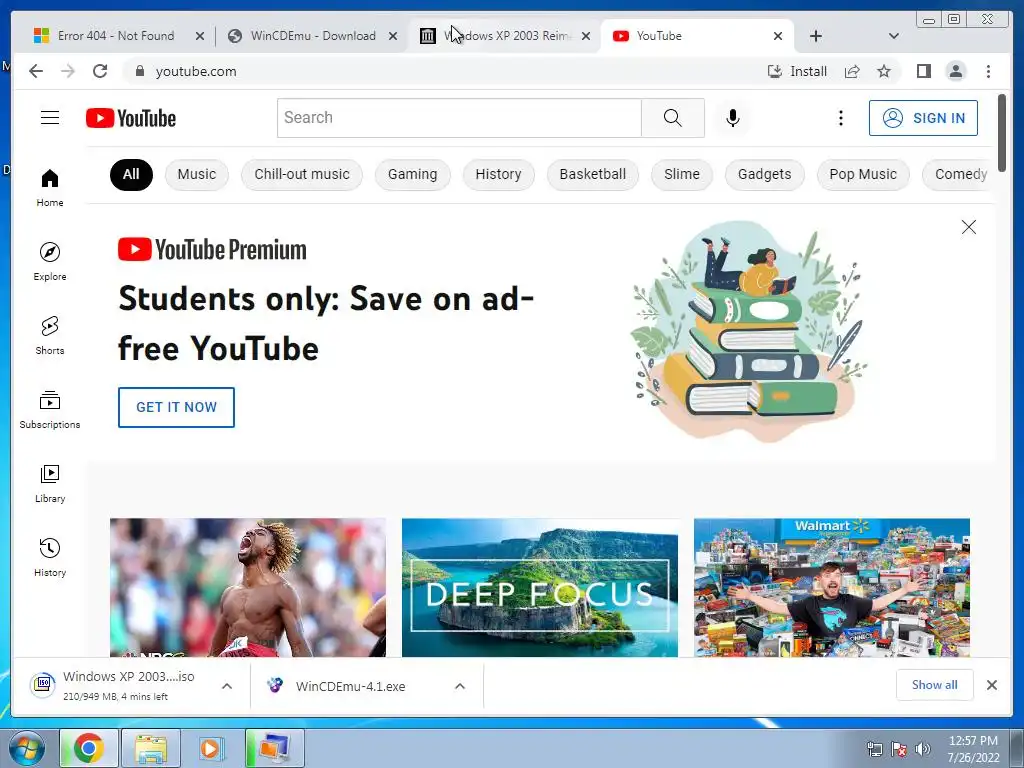Screen dimensions: 1024x768
Task: Expand WinCDEmu-4.1.exe download options
Action: 460,686
